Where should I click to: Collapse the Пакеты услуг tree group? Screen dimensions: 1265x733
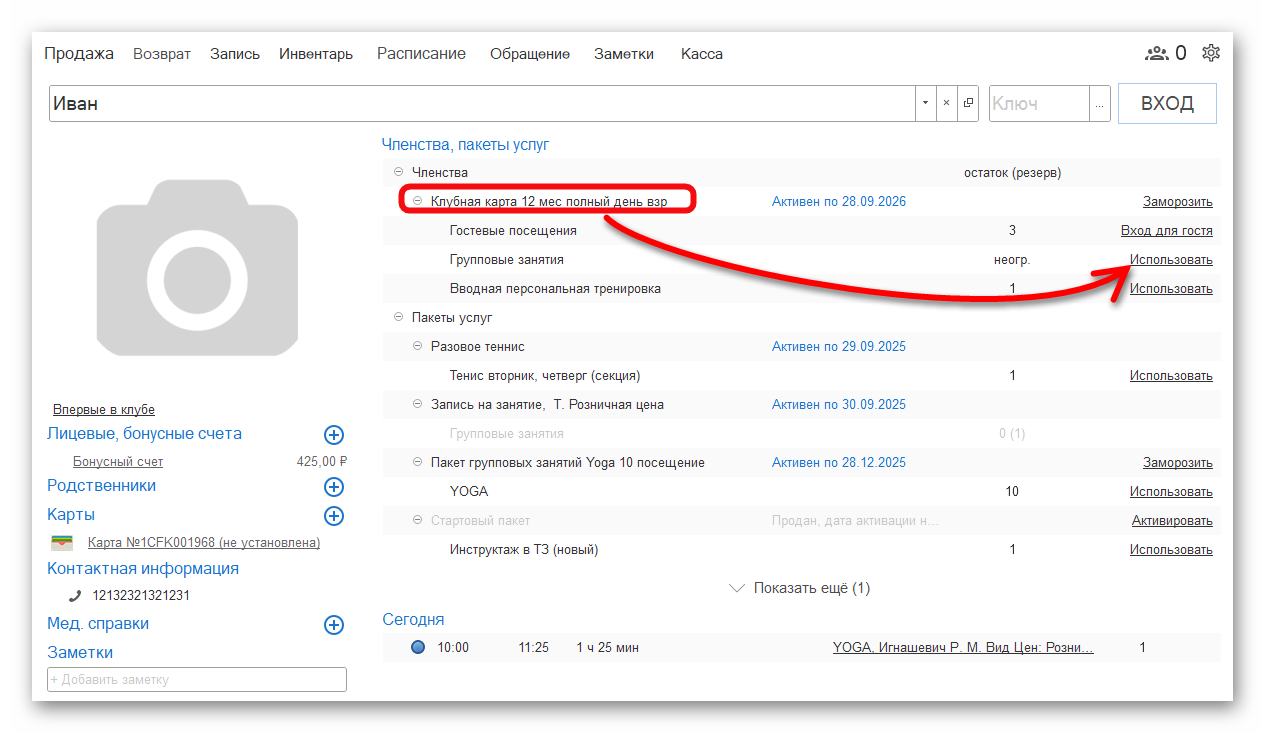click(x=398, y=318)
